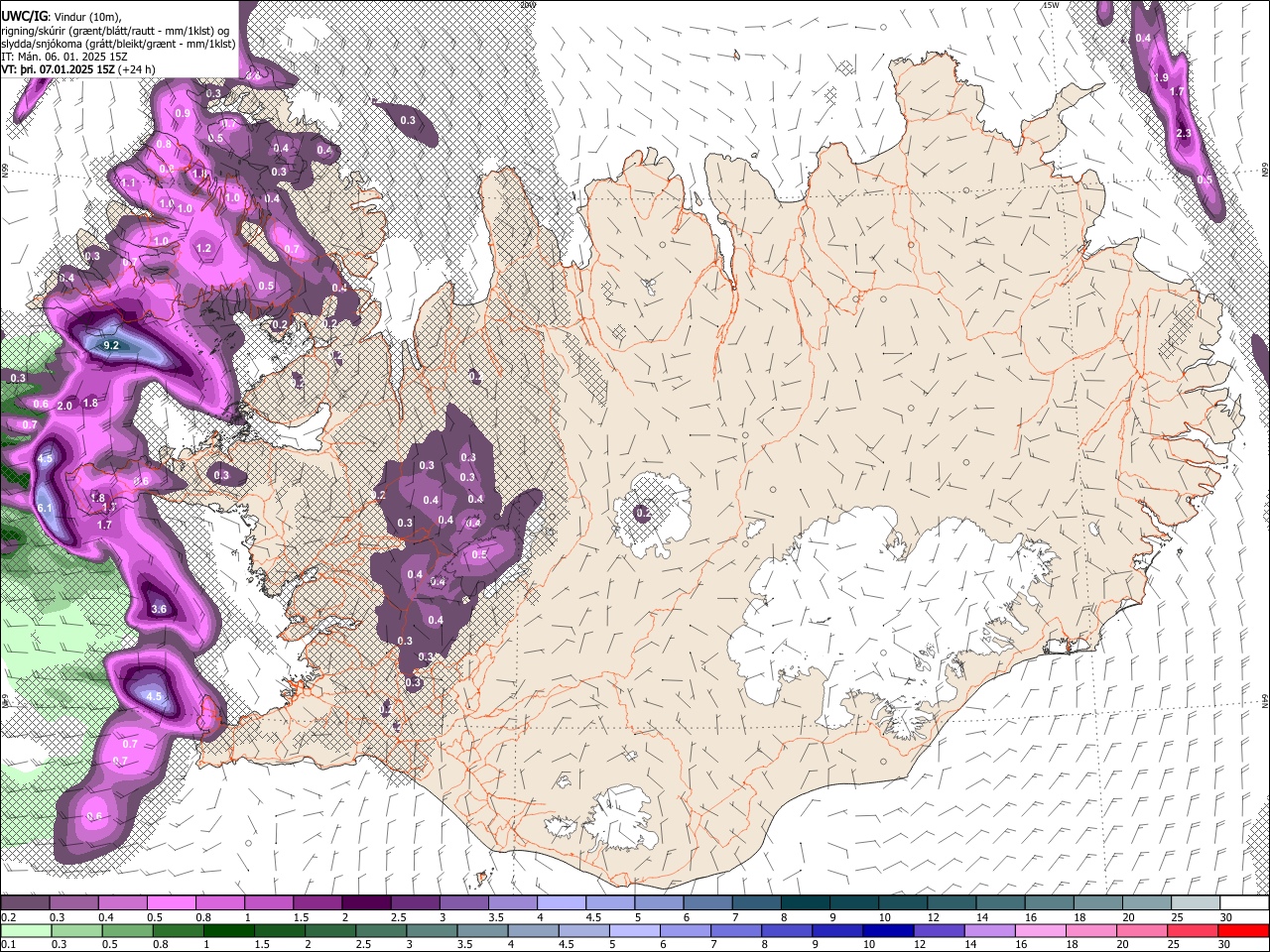This screenshot has height=952, width=1270.
Task: Click the 1.1 value over the Westfjords
Action: click(129, 182)
